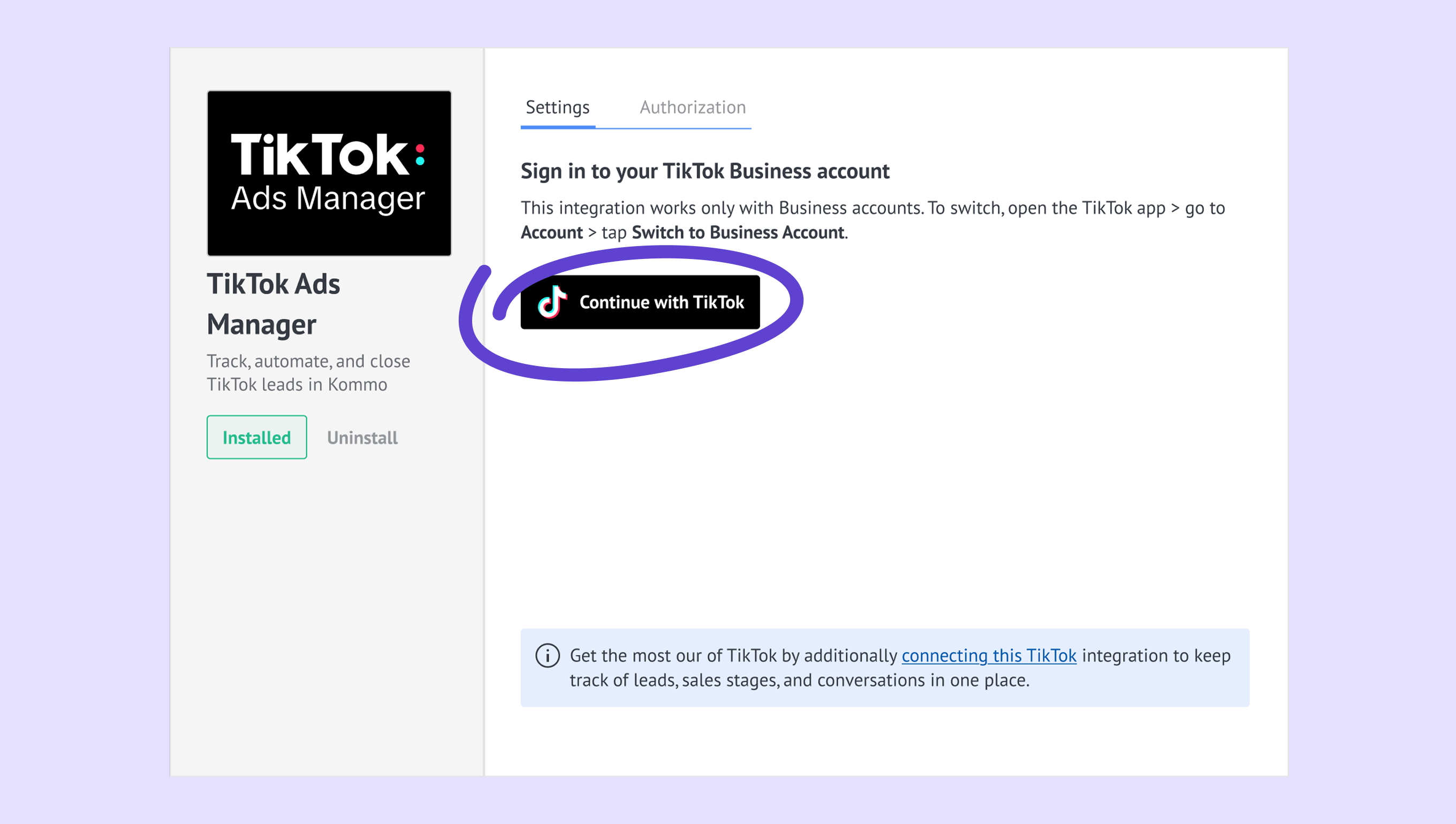1456x824 pixels.
Task: Click bold 'Switch to Business Account' text
Action: point(738,232)
